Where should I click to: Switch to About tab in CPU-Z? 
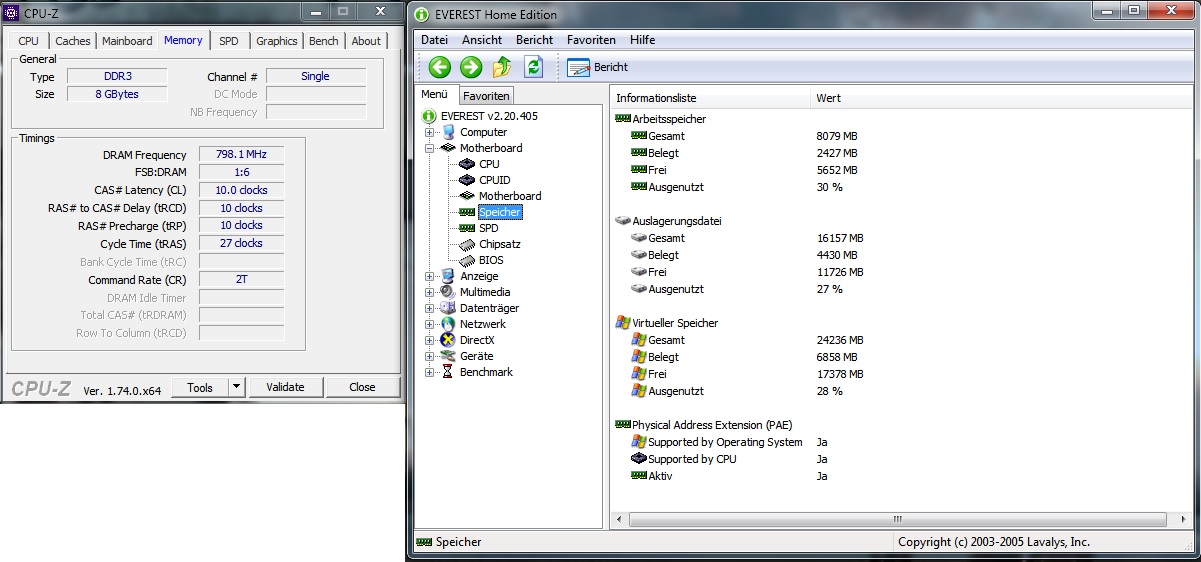(366, 41)
